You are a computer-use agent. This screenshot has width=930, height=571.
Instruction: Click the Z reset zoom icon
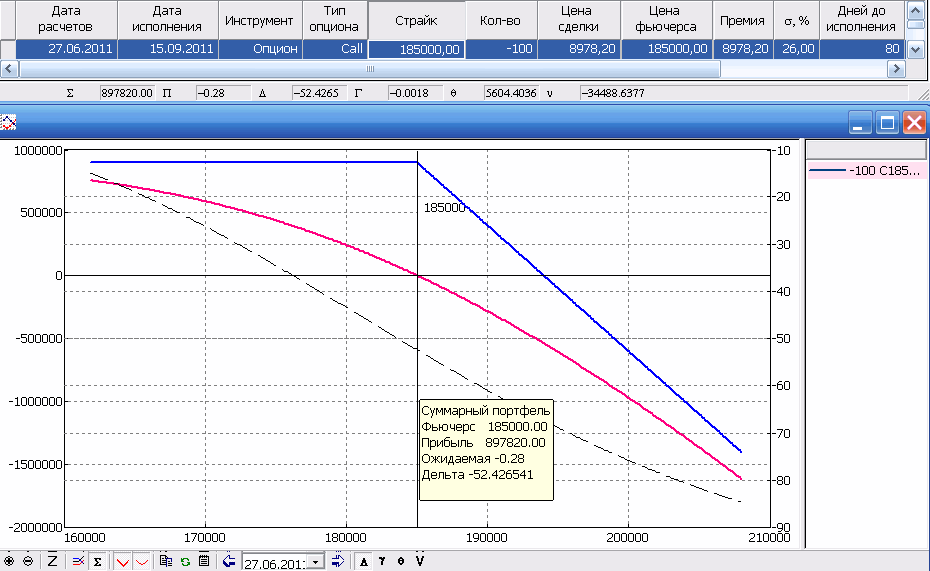point(52,561)
